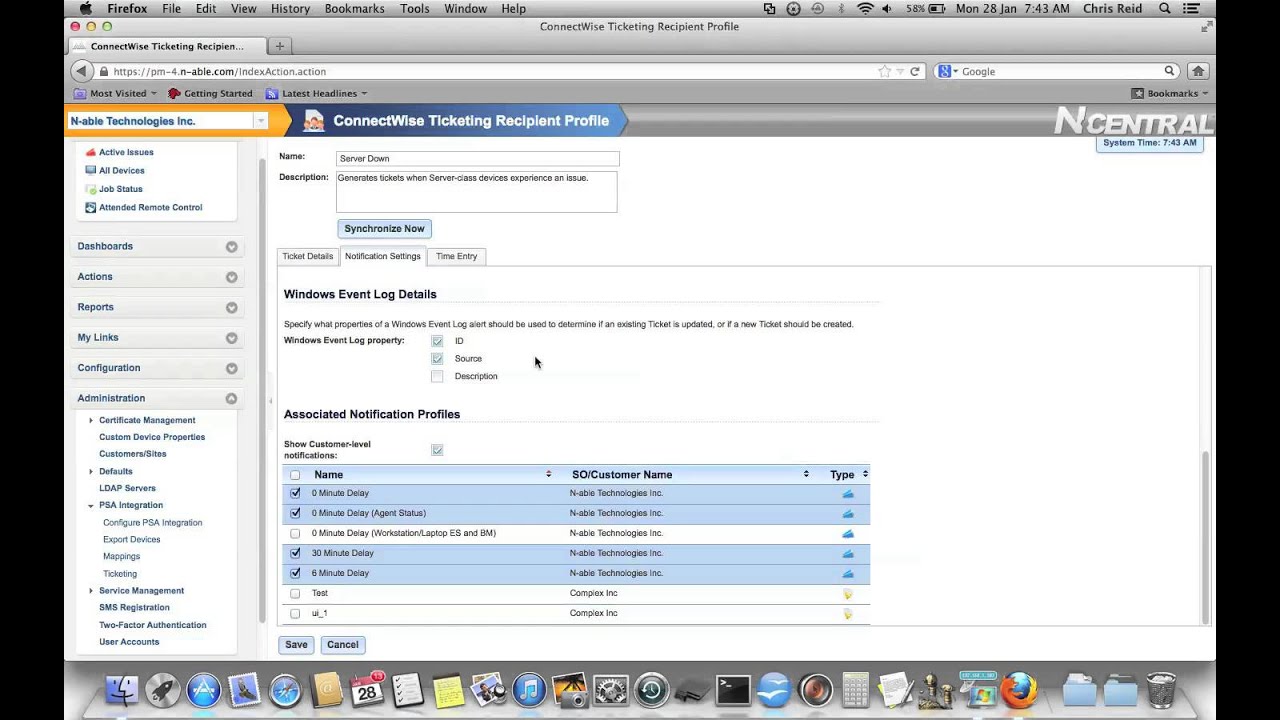Click the Description text field
This screenshot has height=720, width=1280.
[x=476, y=192]
